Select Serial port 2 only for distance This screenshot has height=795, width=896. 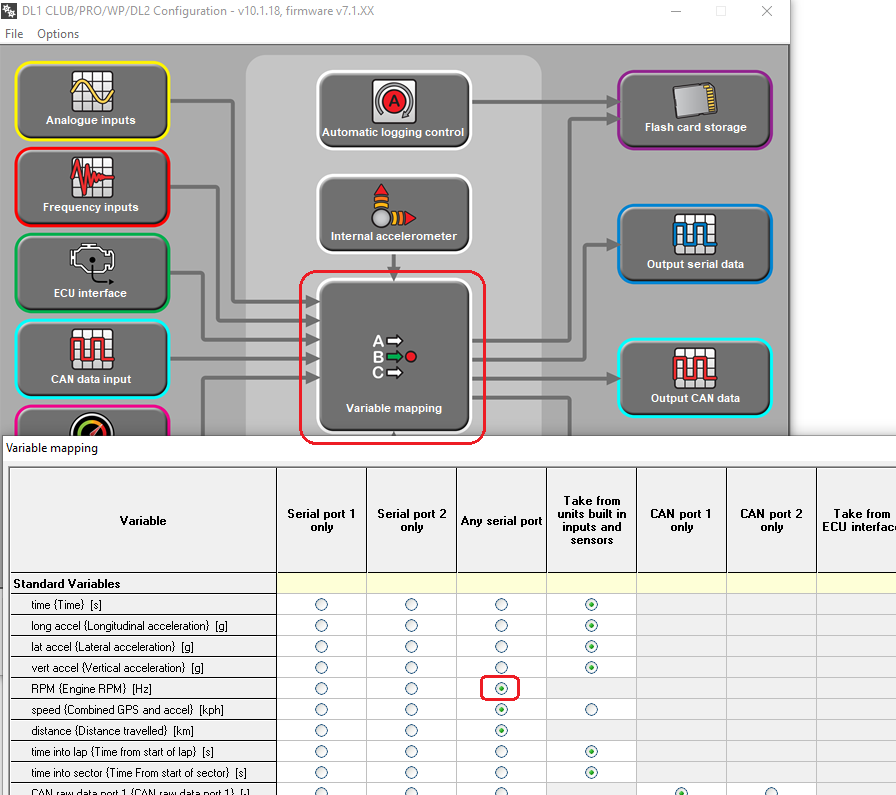(x=411, y=730)
